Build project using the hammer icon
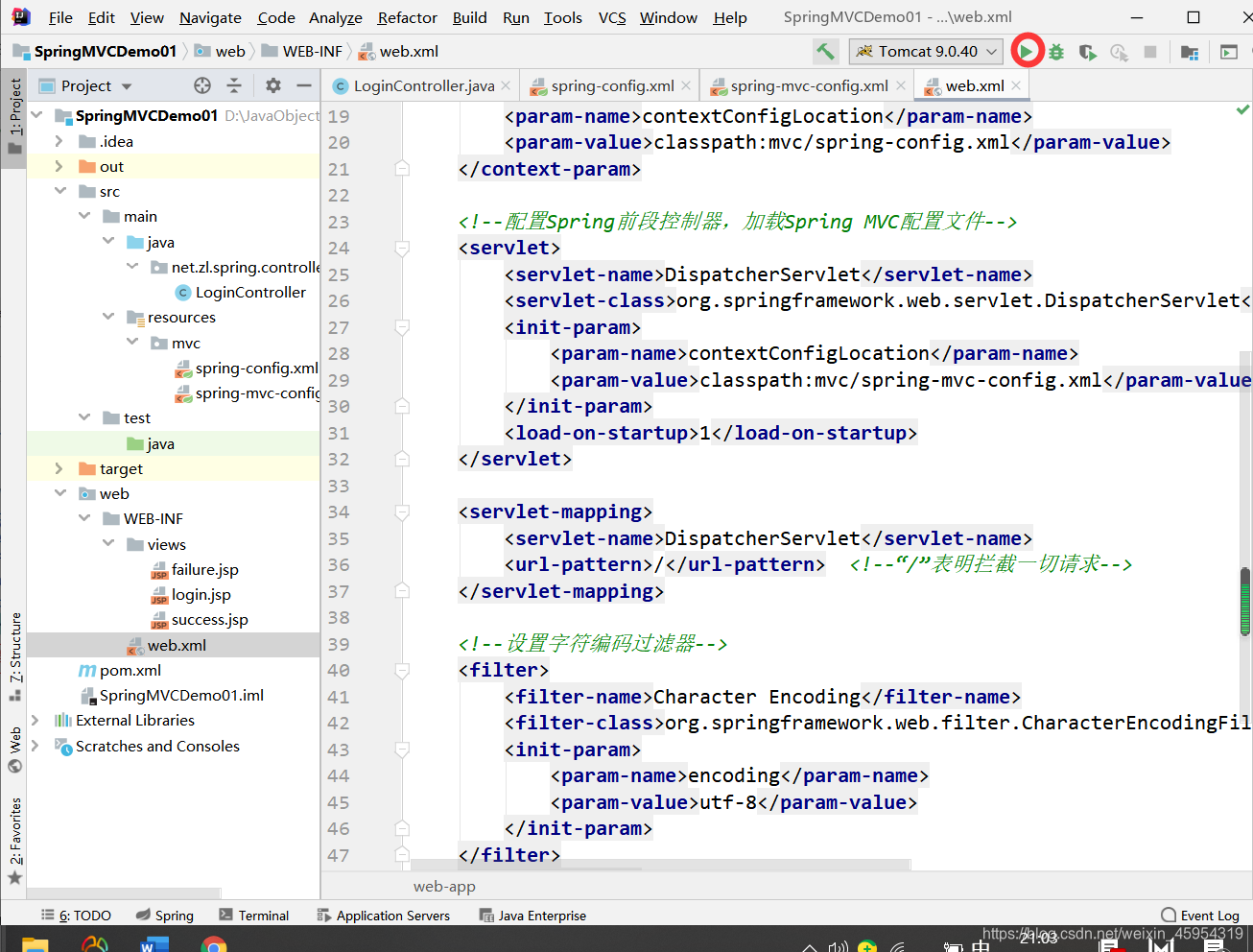1253x952 pixels. pos(825,51)
